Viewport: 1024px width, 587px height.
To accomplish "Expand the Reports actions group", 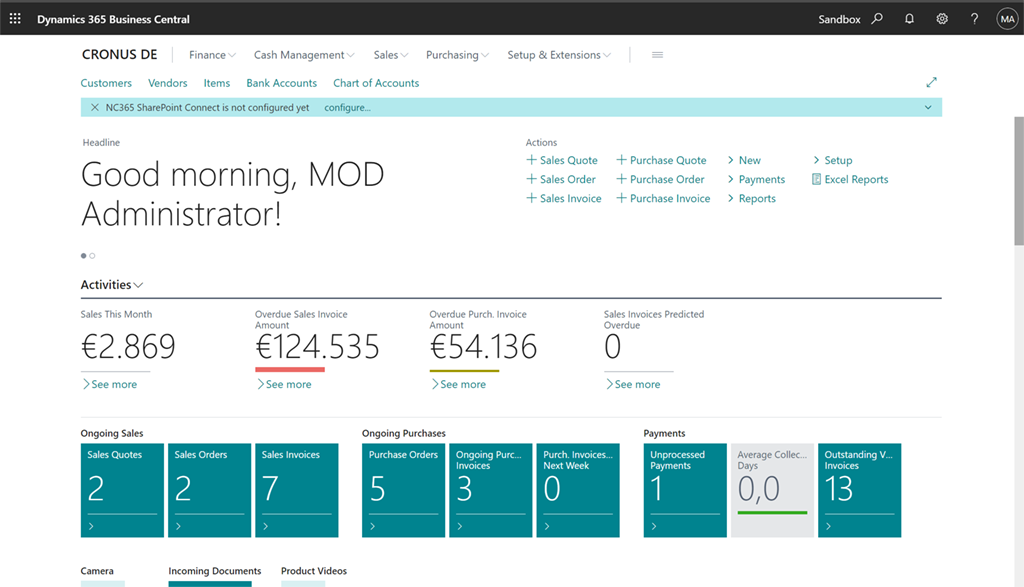I will tap(752, 198).
